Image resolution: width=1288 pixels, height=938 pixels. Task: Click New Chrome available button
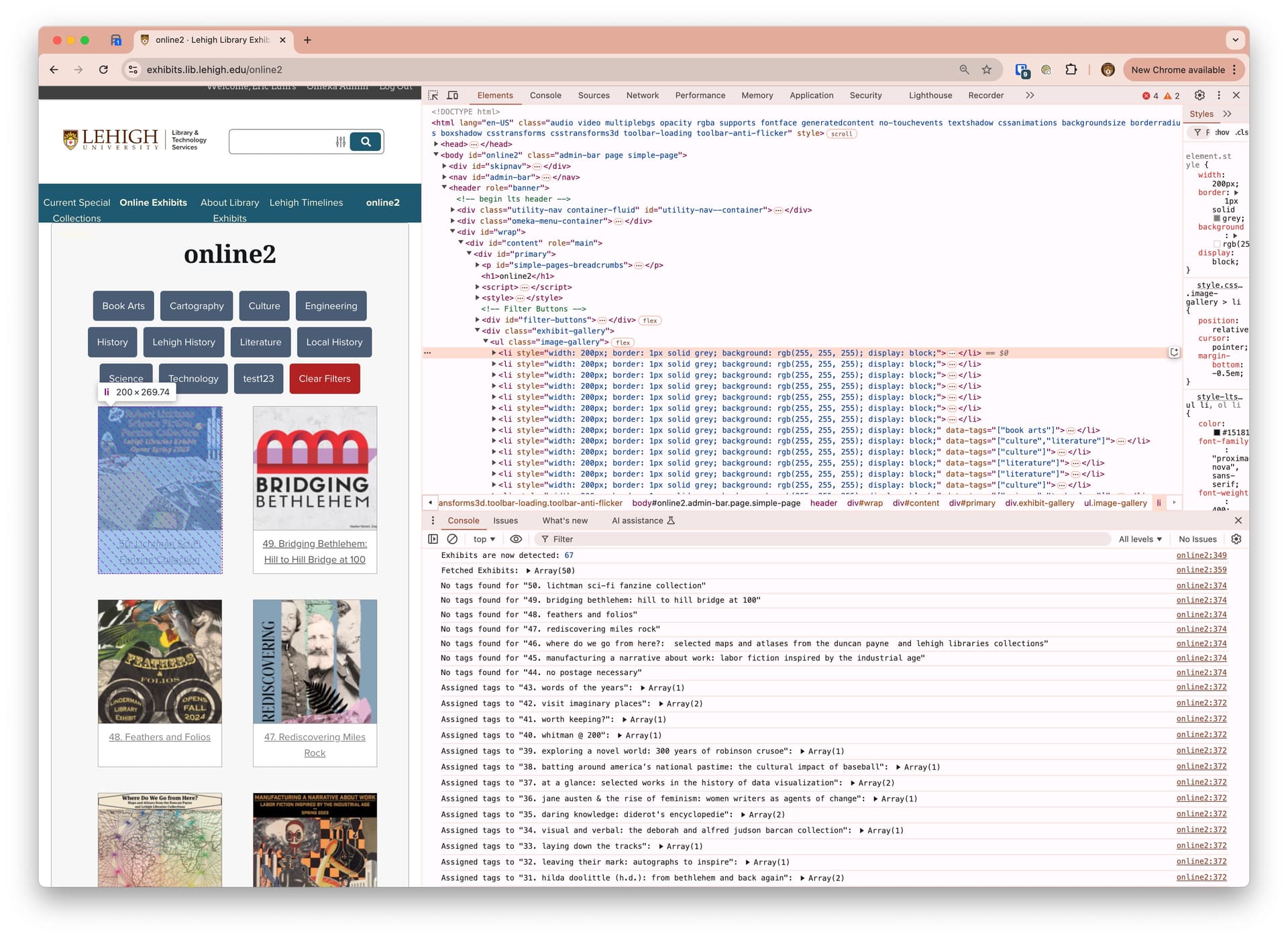pos(1185,70)
